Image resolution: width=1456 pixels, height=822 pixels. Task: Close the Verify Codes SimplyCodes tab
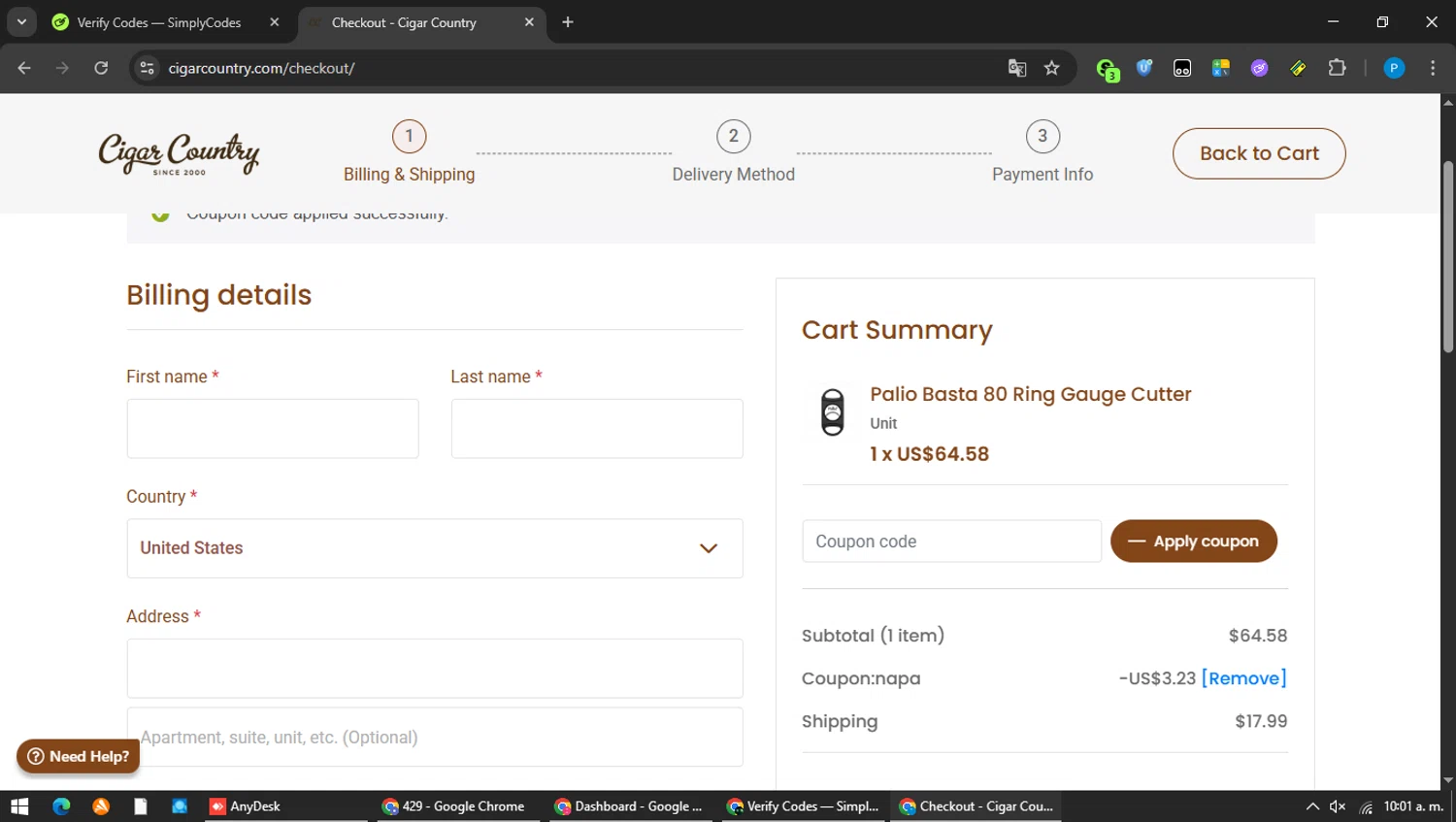coord(275,22)
